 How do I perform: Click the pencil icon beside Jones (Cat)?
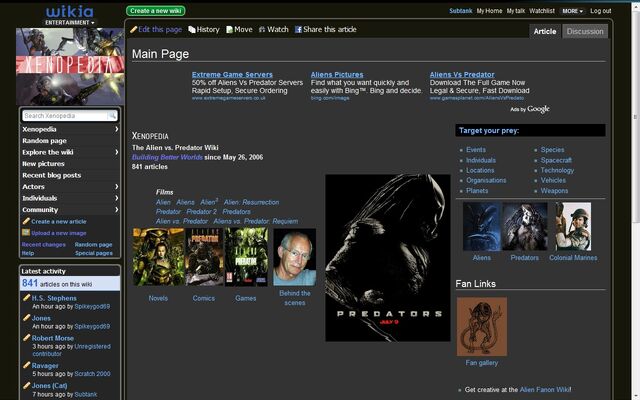coord(27,385)
